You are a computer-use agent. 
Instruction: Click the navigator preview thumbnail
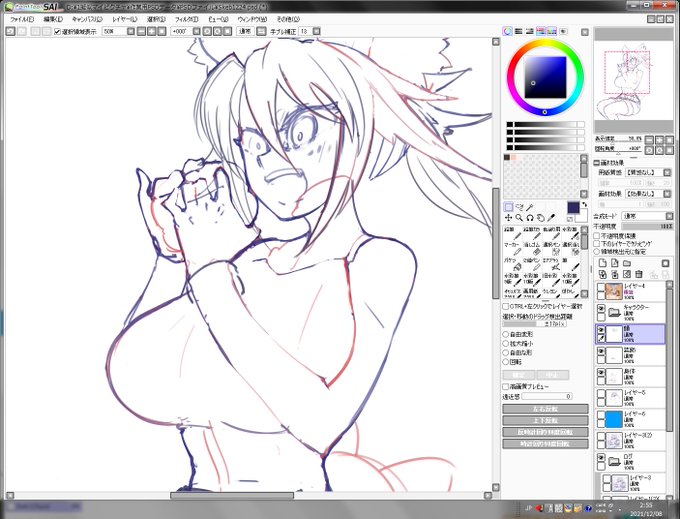click(634, 80)
